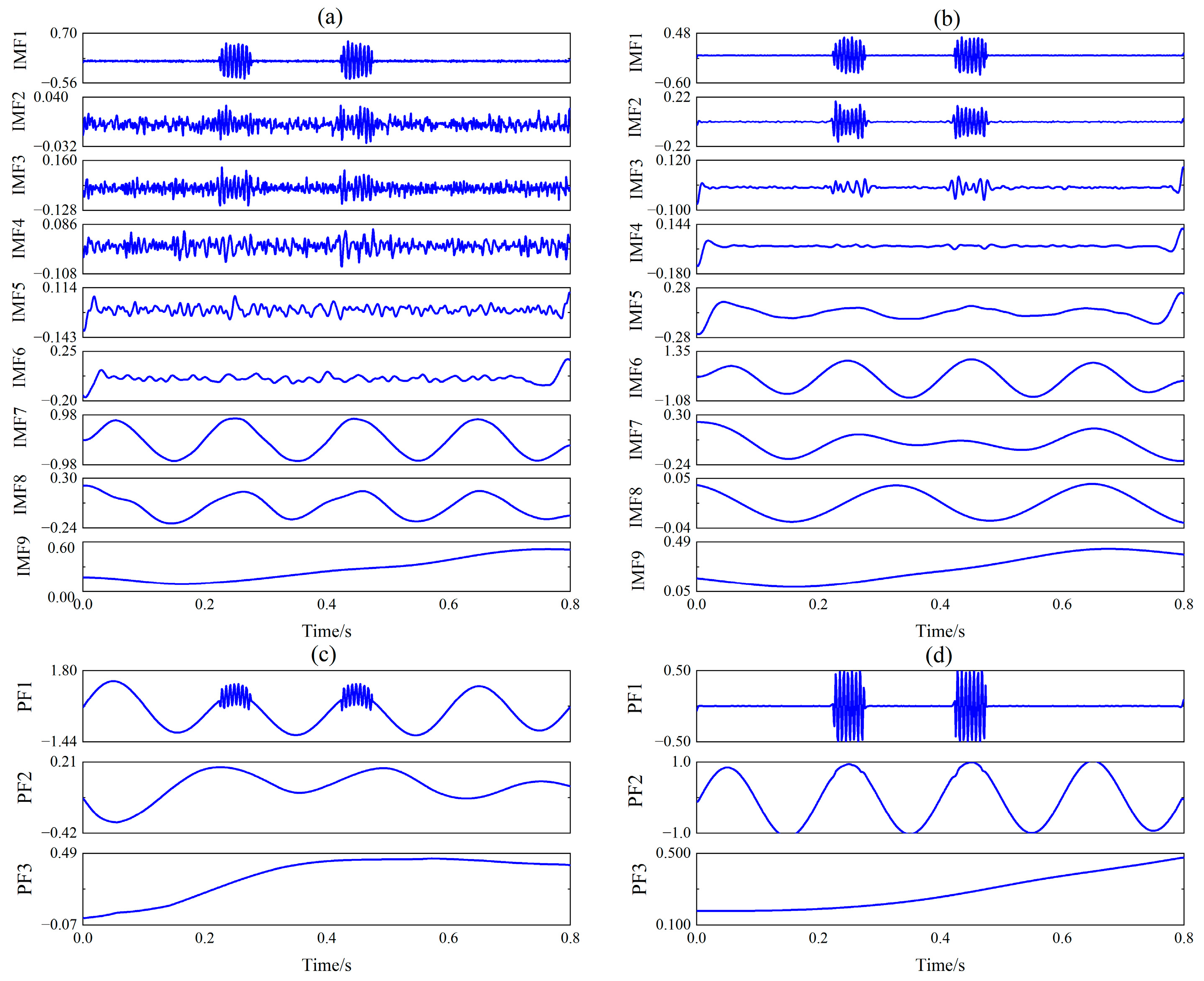Image resolution: width=1204 pixels, height=981 pixels.
Task: Click the 1.35 tick value of IMF6 in panel (b)
Action: [676, 351]
